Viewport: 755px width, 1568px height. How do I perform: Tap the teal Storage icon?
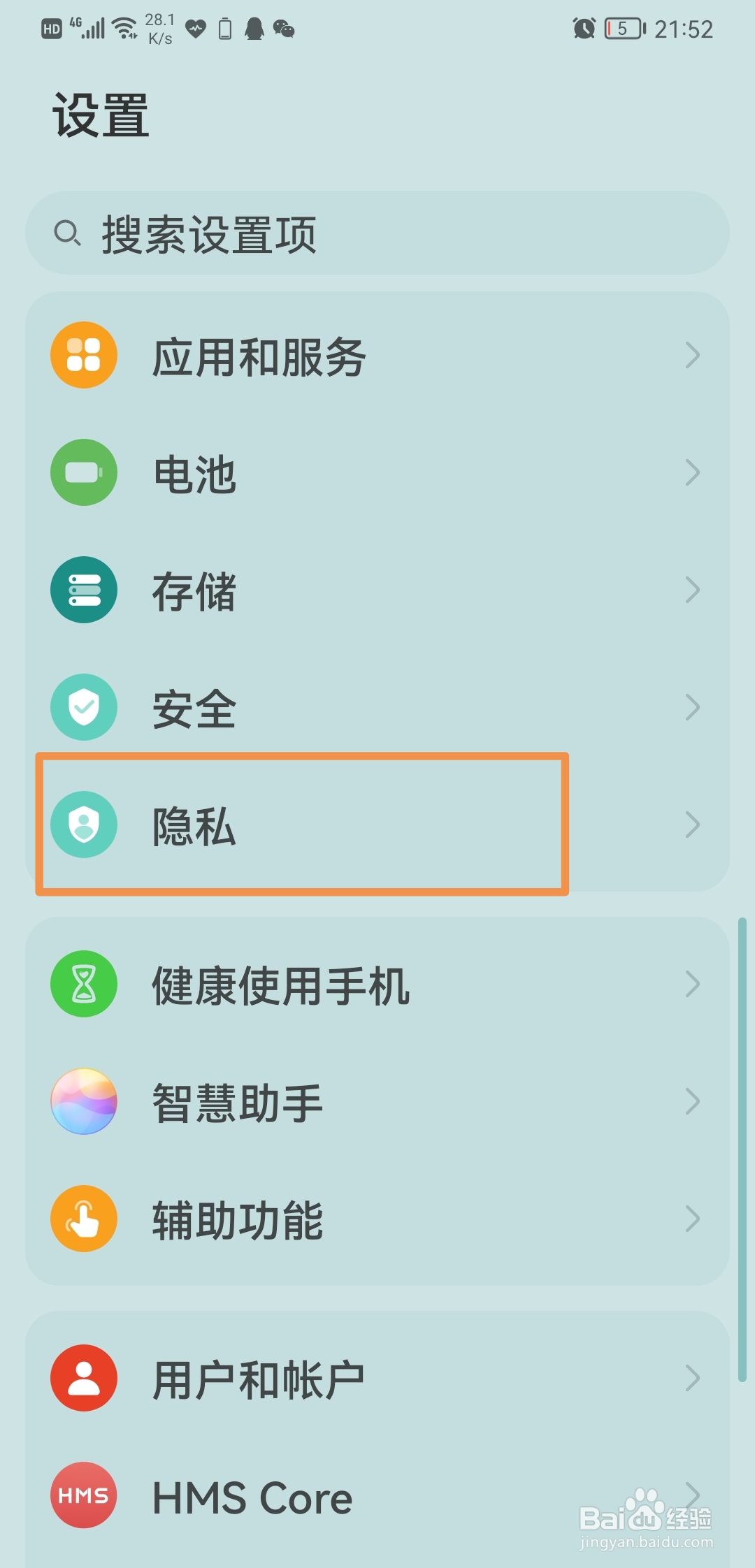84,590
